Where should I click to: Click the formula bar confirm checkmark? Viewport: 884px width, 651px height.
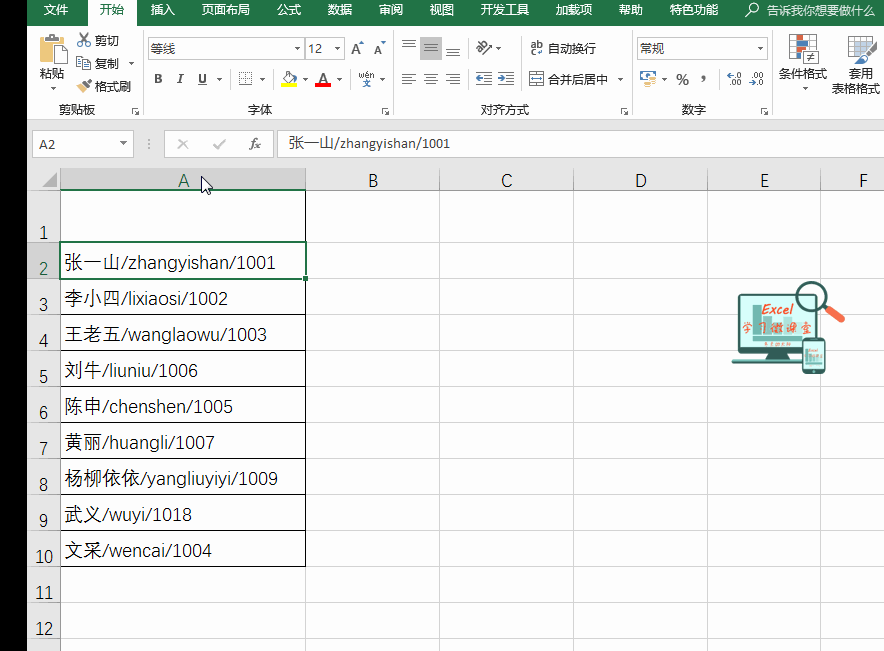pos(219,144)
